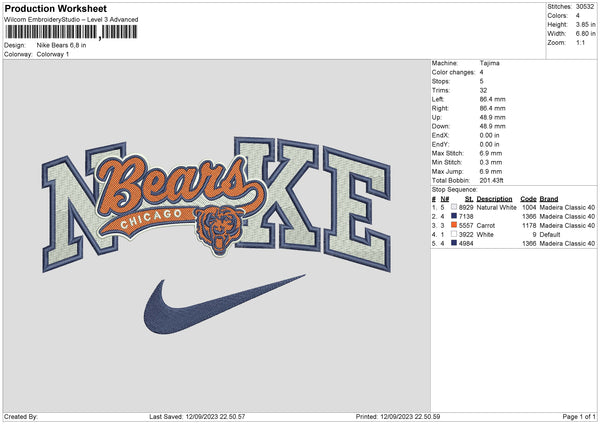
Task: Click the "Right:" label
Action: tap(440, 108)
